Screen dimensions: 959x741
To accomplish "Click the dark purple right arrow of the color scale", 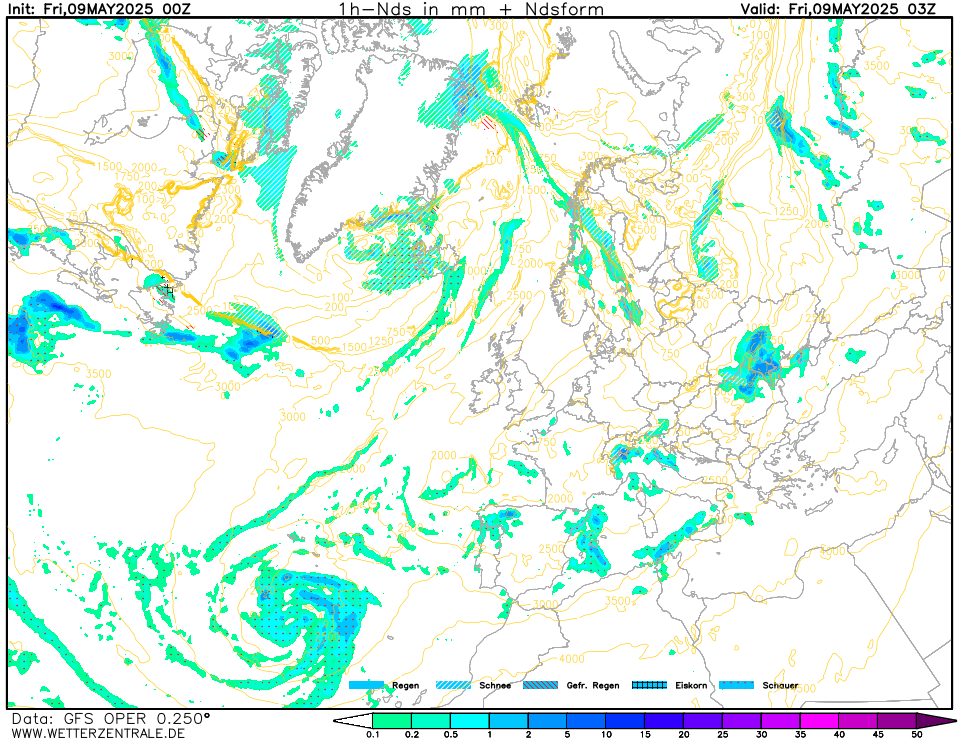I will pyautogui.click(x=935, y=720).
